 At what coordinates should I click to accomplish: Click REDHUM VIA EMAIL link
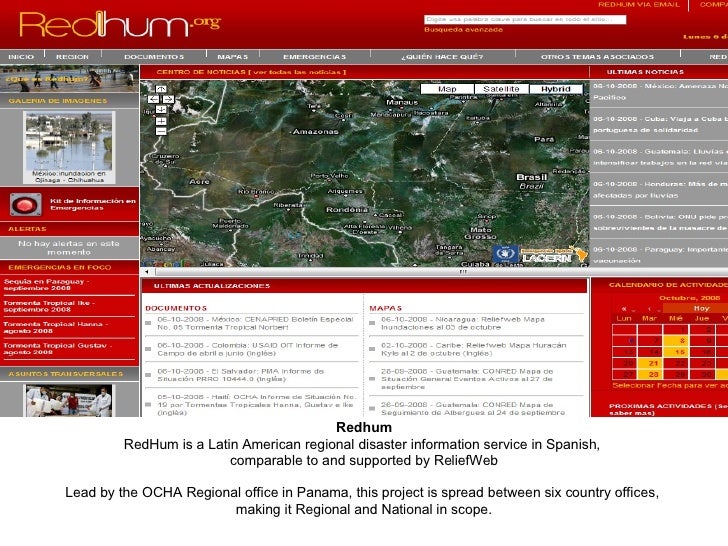[638, 5]
